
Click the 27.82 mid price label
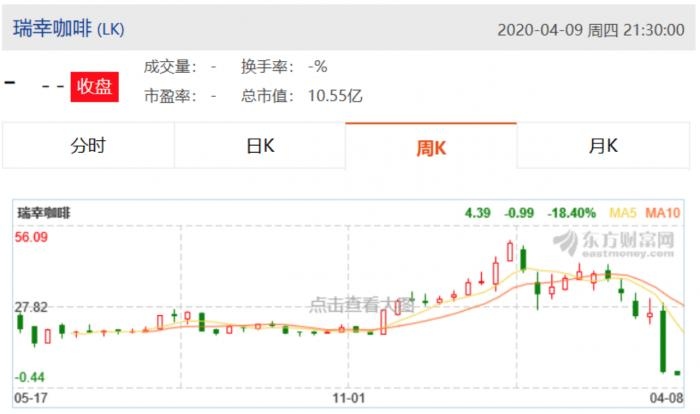coord(31,307)
